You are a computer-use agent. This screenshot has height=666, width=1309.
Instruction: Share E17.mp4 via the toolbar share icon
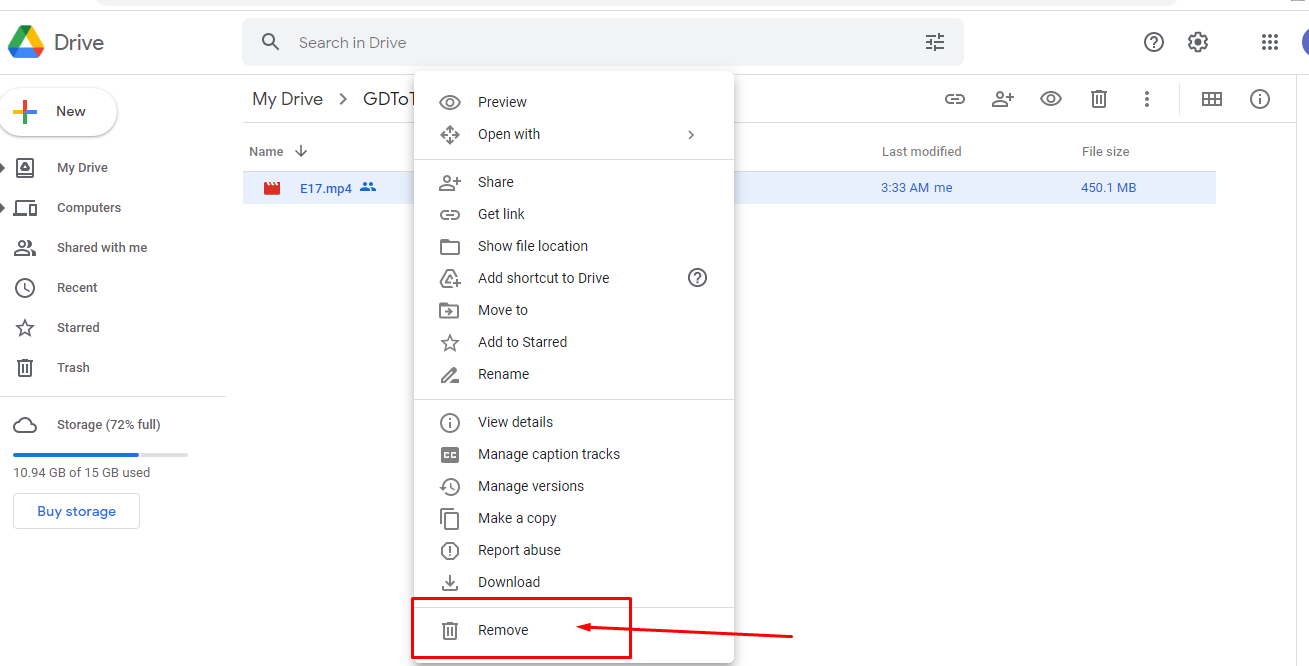[x=1002, y=99]
